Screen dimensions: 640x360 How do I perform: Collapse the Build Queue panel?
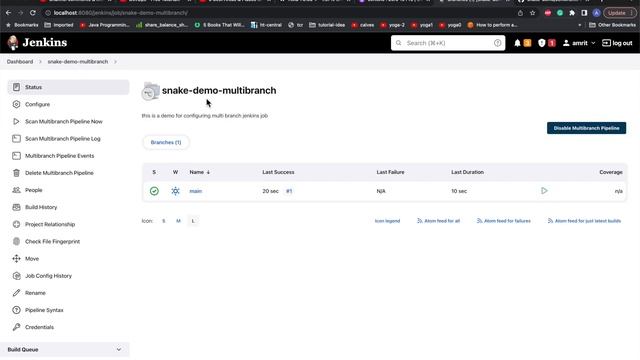(119, 349)
